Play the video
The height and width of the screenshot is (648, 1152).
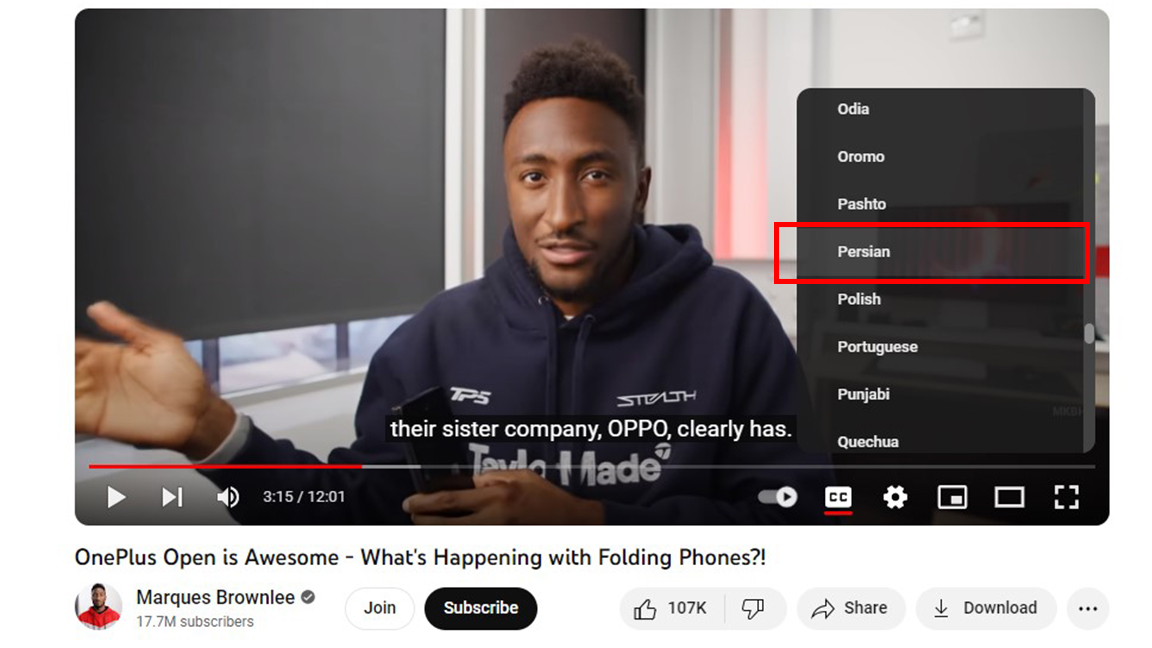coord(116,497)
